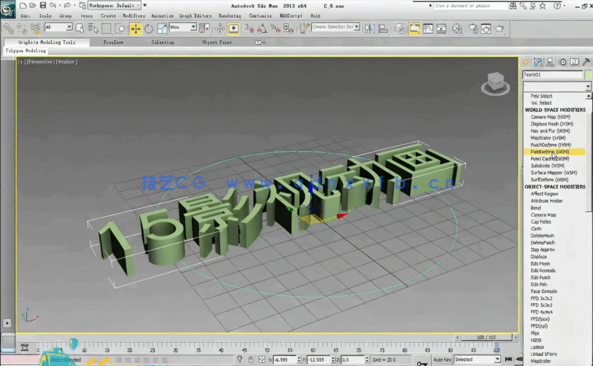Toggle the Graphite Modeling ribbon icon
The width and height of the screenshot is (593, 366).
(x=414, y=29)
